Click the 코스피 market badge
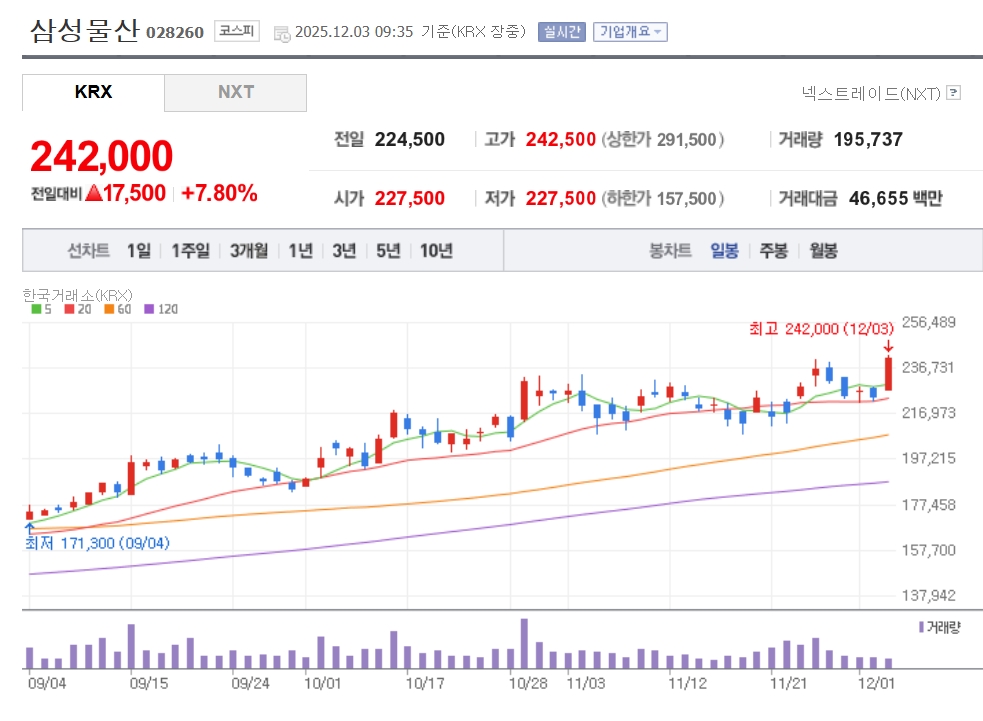The image size is (983, 721). tap(237, 31)
